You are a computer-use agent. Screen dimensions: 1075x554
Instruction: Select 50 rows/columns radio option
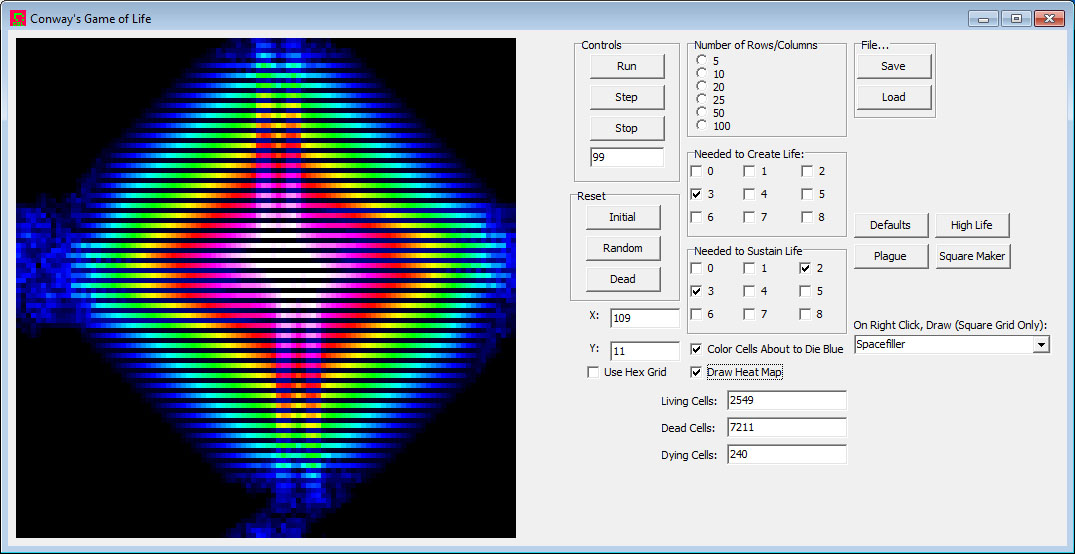coord(701,112)
